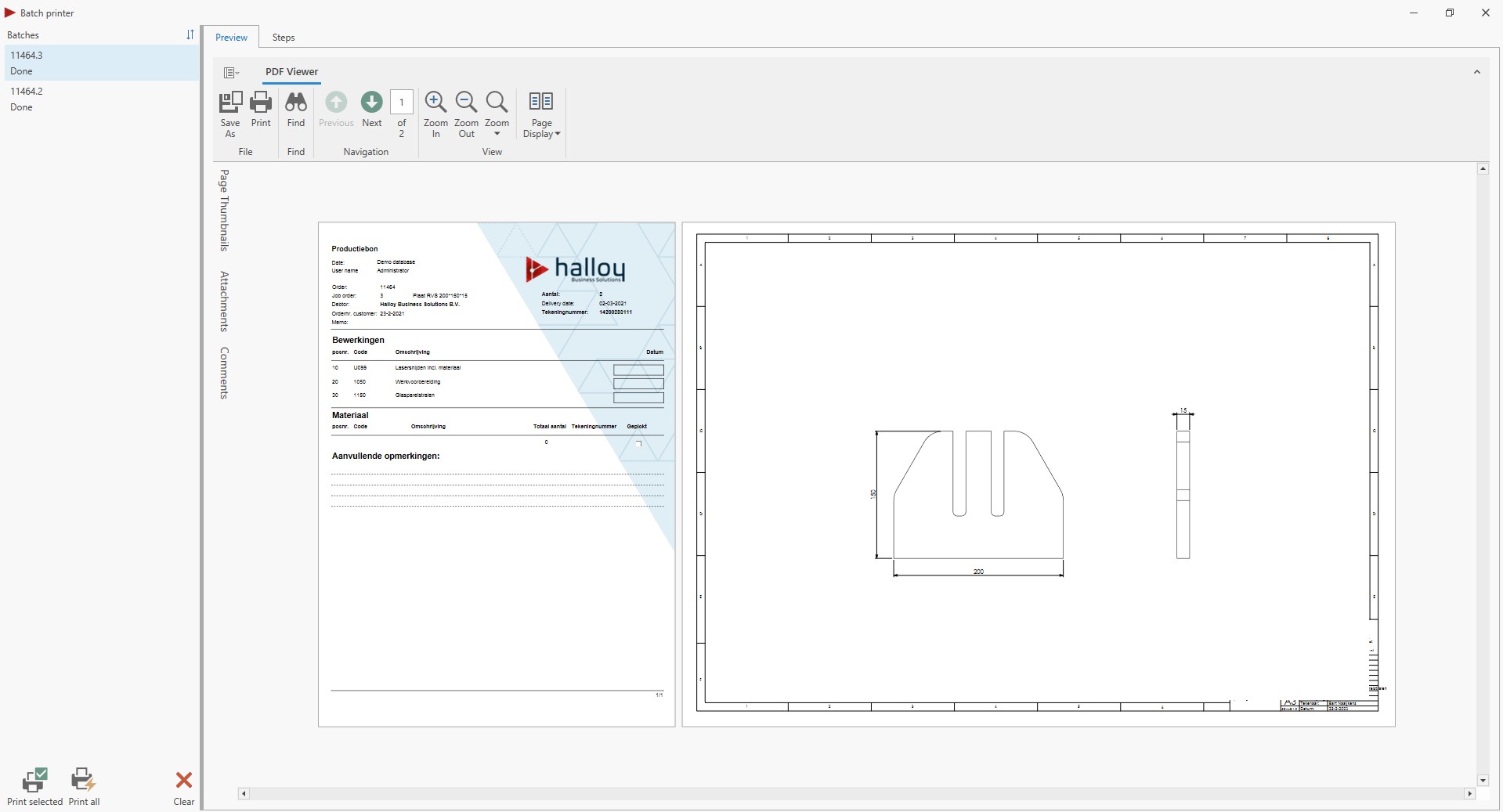
Task: Click the horizontal scrollbar left arrow
Action: tap(244, 793)
